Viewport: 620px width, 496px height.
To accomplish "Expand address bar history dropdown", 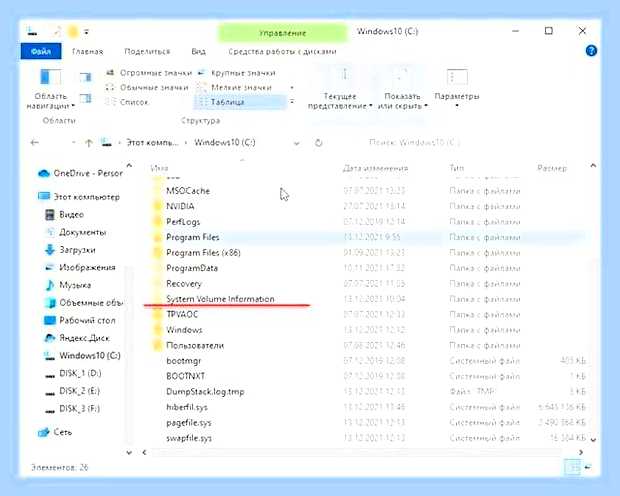I will click(x=297, y=143).
